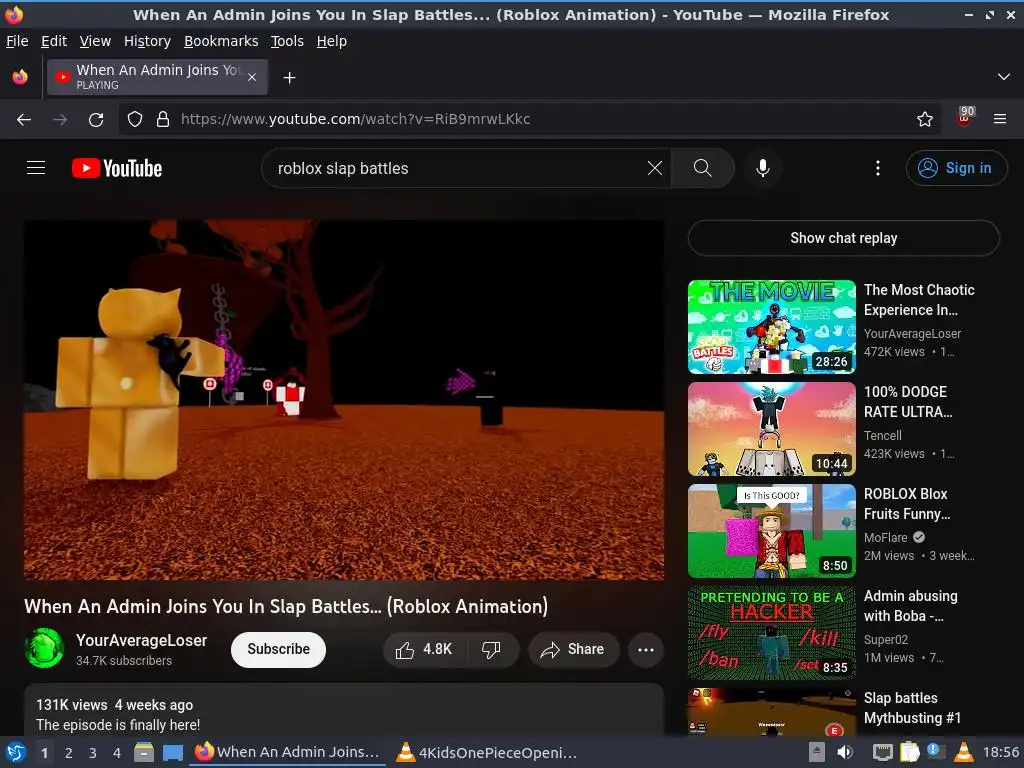
Task: Open the Edit menu
Action: point(54,41)
